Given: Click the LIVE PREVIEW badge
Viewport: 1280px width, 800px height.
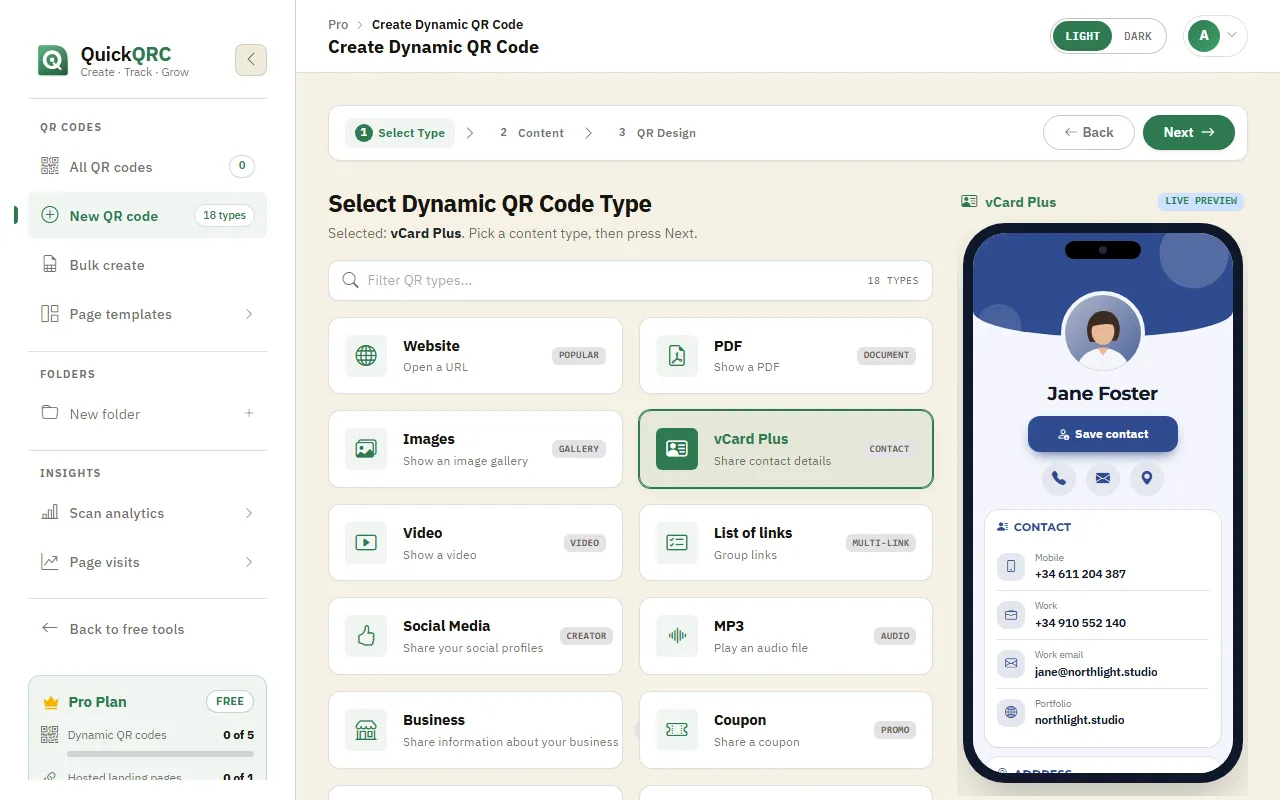Looking at the screenshot, I should (1201, 201).
